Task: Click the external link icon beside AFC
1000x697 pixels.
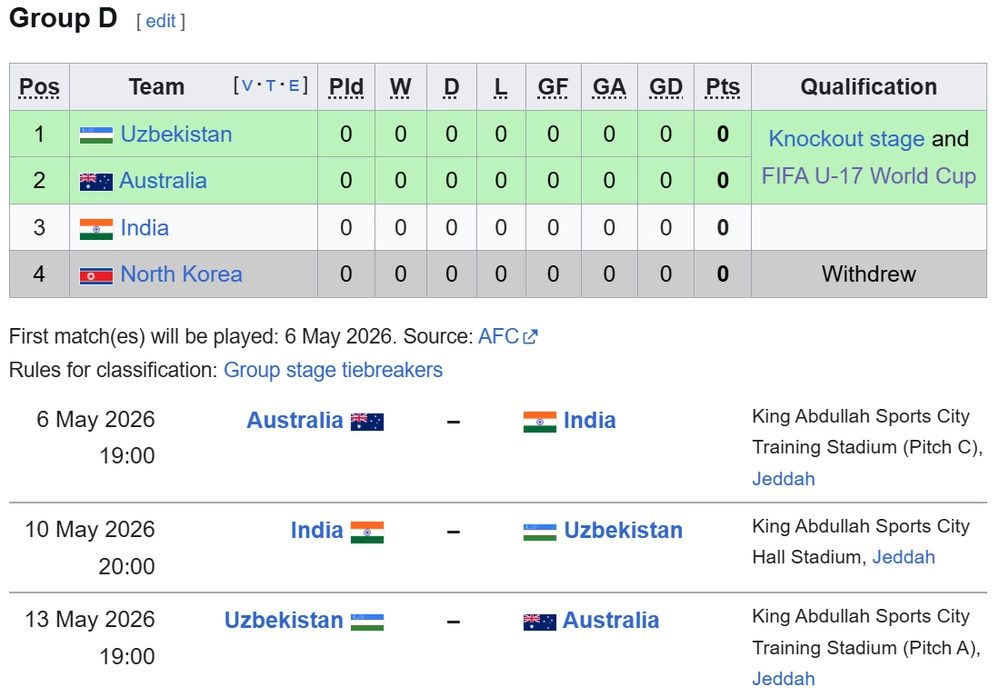Action: coord(530,337)
